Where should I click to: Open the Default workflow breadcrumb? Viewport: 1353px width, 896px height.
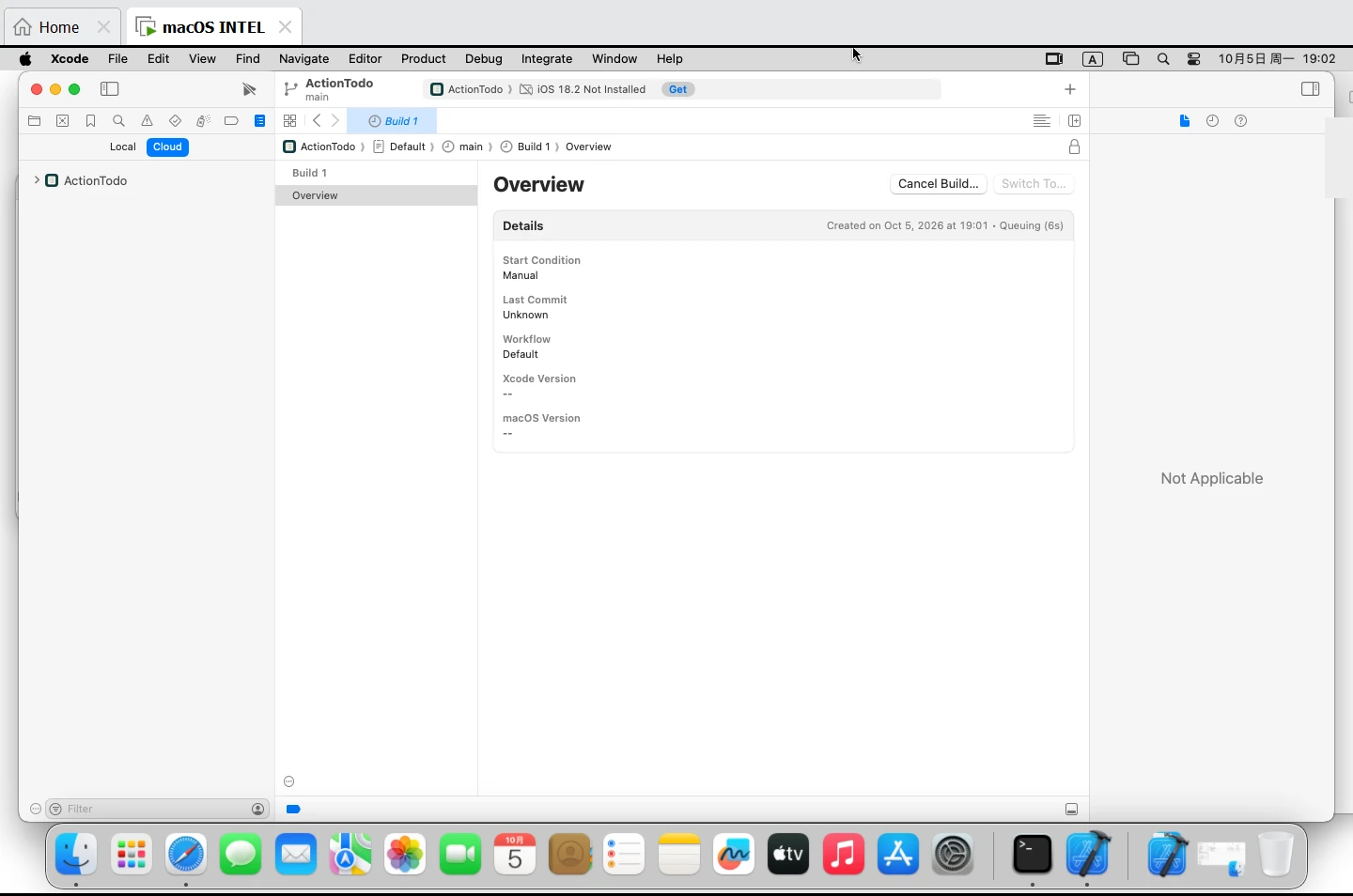click(x=399, y=147)
